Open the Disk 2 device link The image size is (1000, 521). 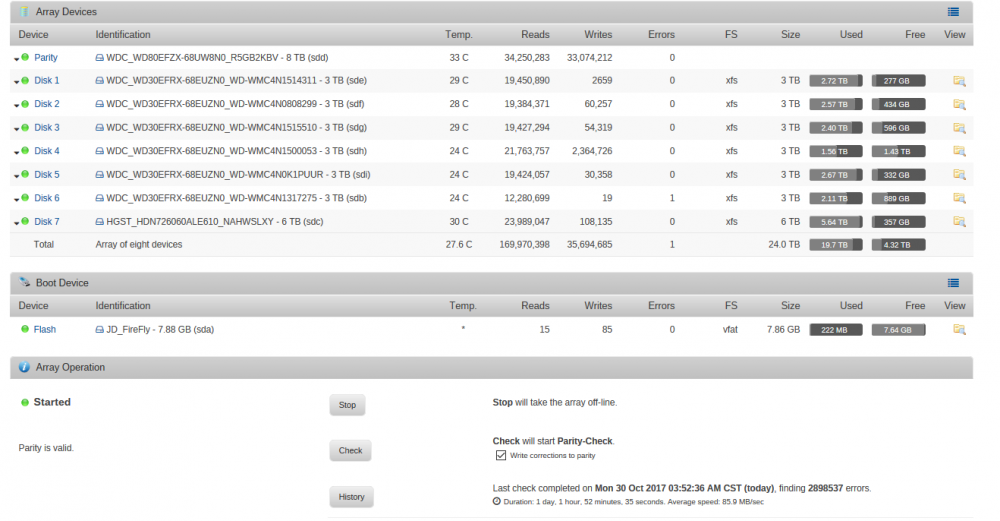pos(47,104)
